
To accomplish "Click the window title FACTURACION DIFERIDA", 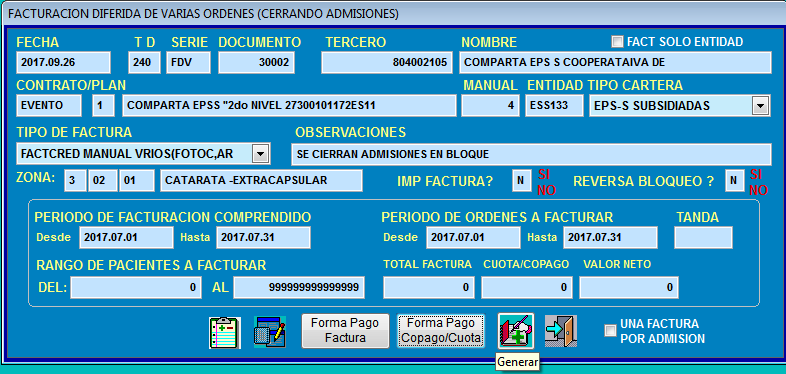I will 204,14.
